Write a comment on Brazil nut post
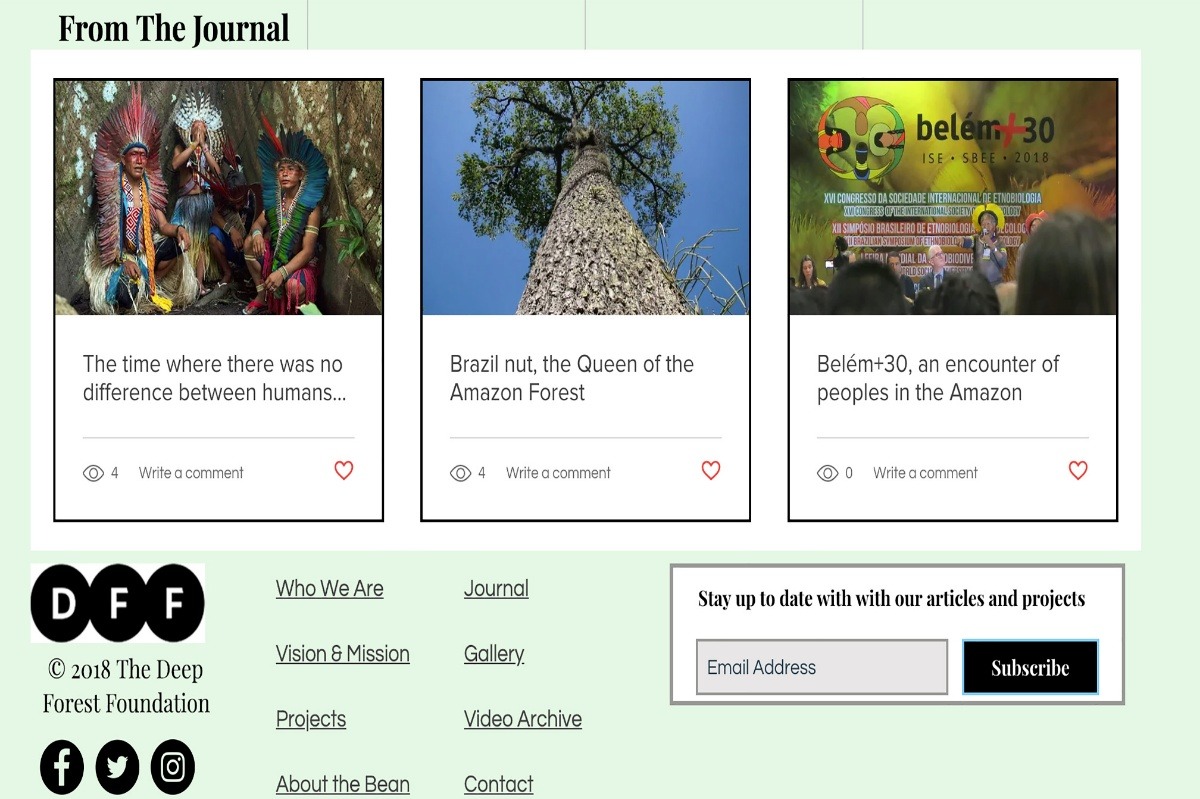This screenshot has width=1200, height=799. pyautogui.click(x=558, y=473)
